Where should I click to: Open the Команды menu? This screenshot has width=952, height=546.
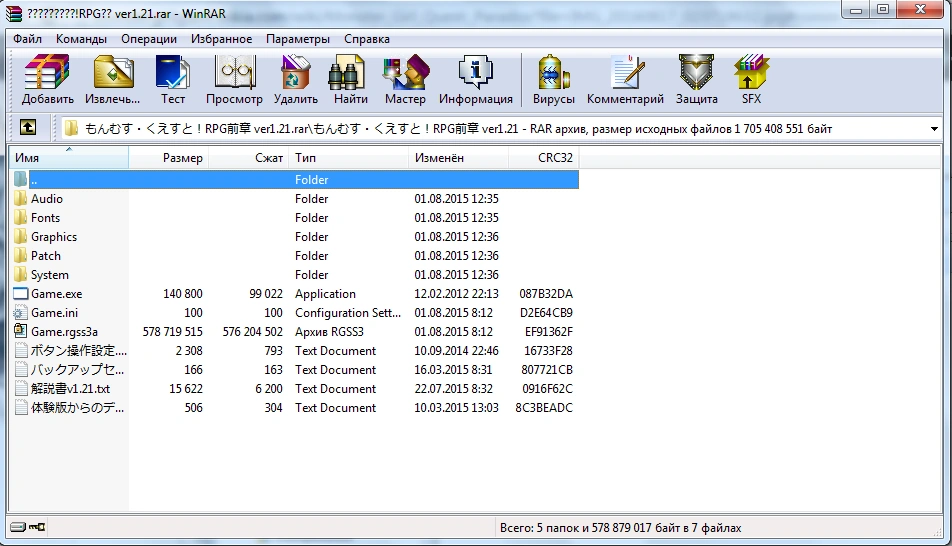point(81,39)
